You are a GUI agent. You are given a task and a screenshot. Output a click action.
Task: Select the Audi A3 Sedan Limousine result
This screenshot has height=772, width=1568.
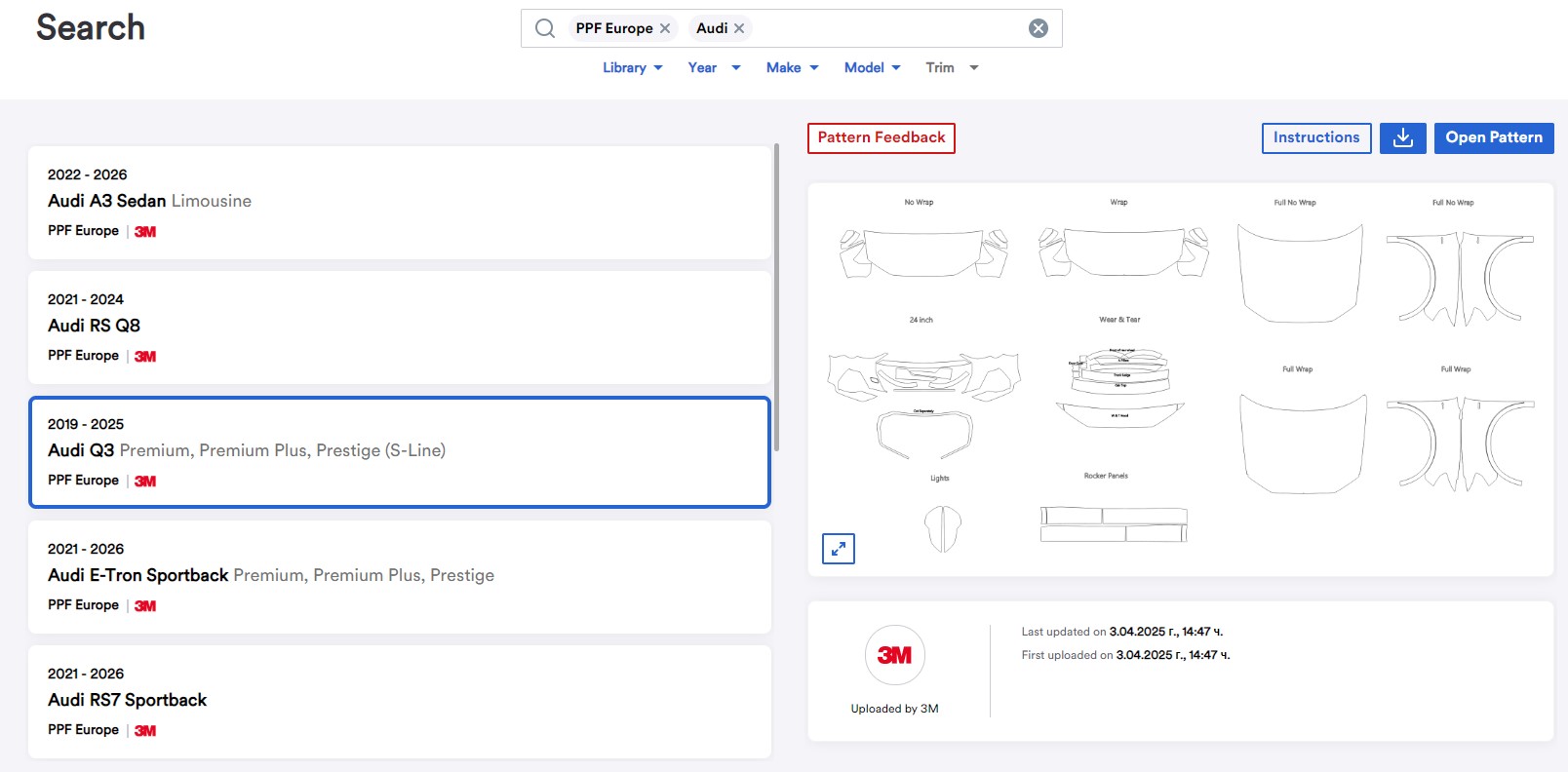400,203
